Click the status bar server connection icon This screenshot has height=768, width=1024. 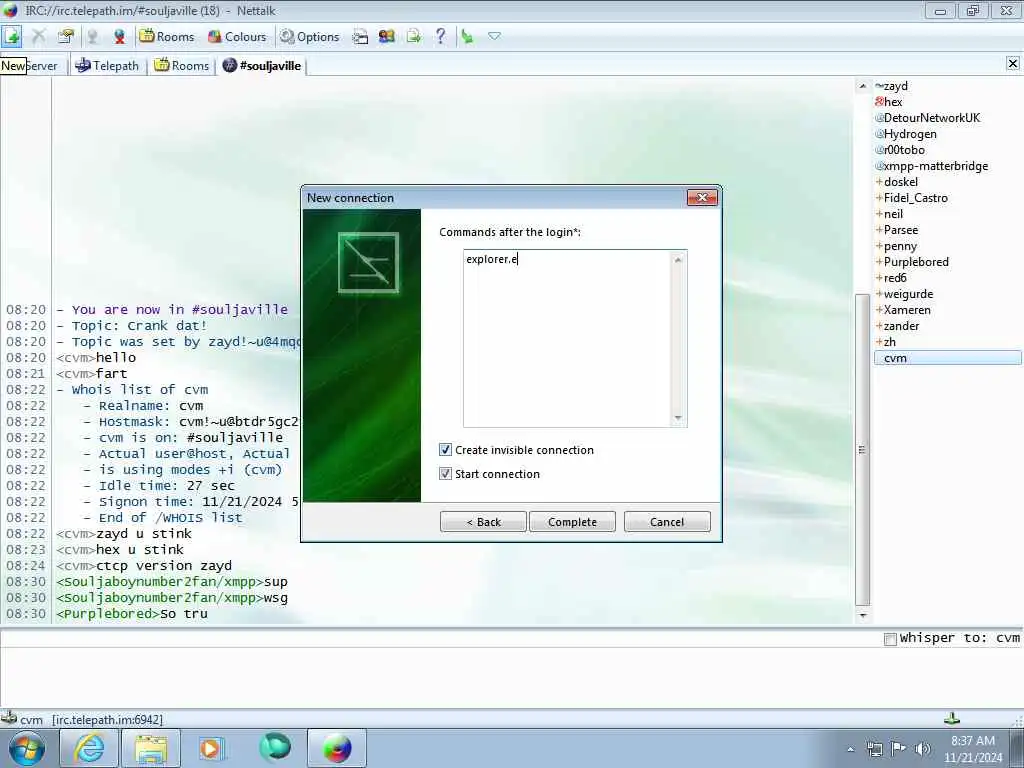coord(9,718)
